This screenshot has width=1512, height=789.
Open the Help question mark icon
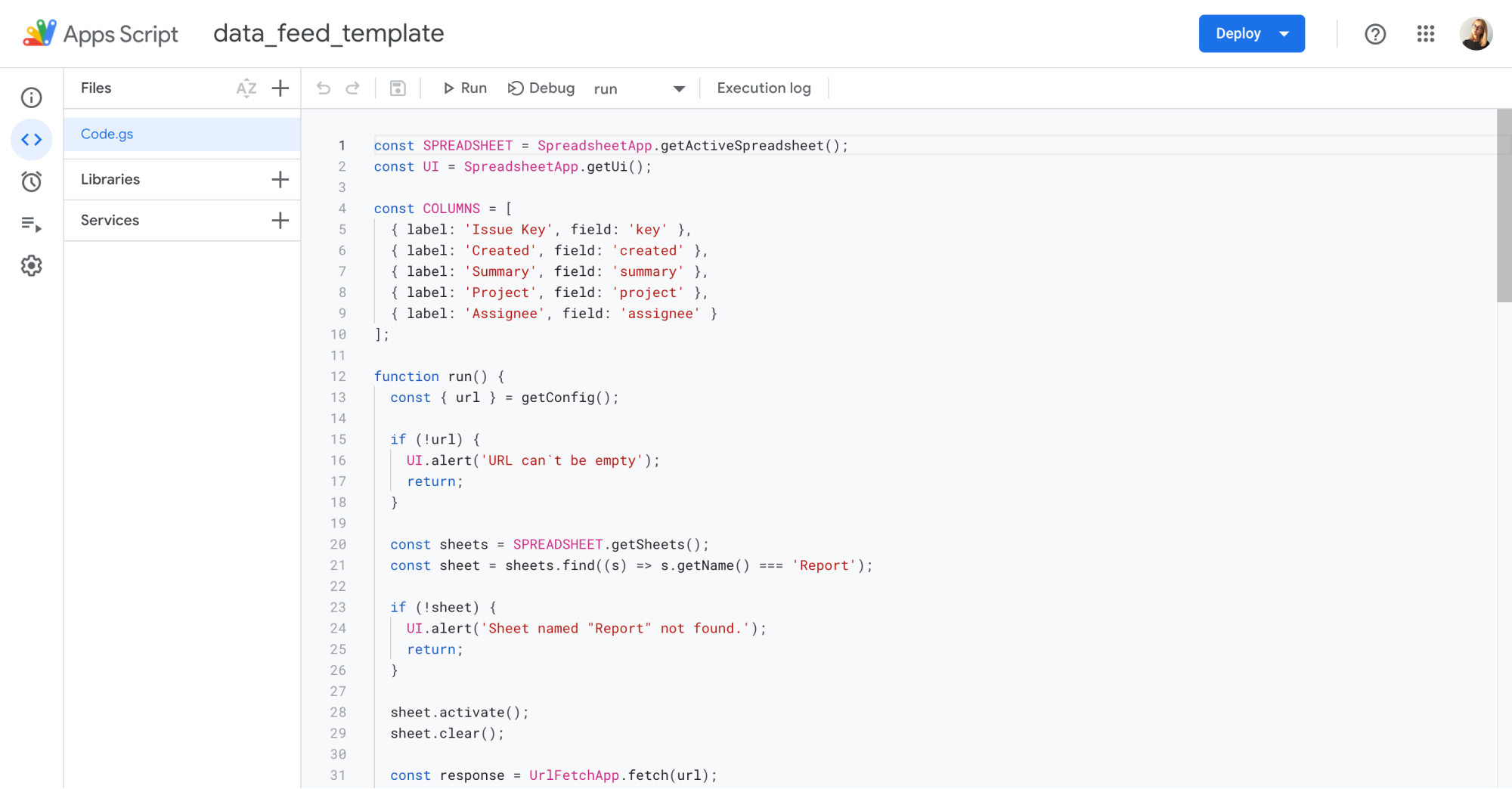pos(1374,34)
